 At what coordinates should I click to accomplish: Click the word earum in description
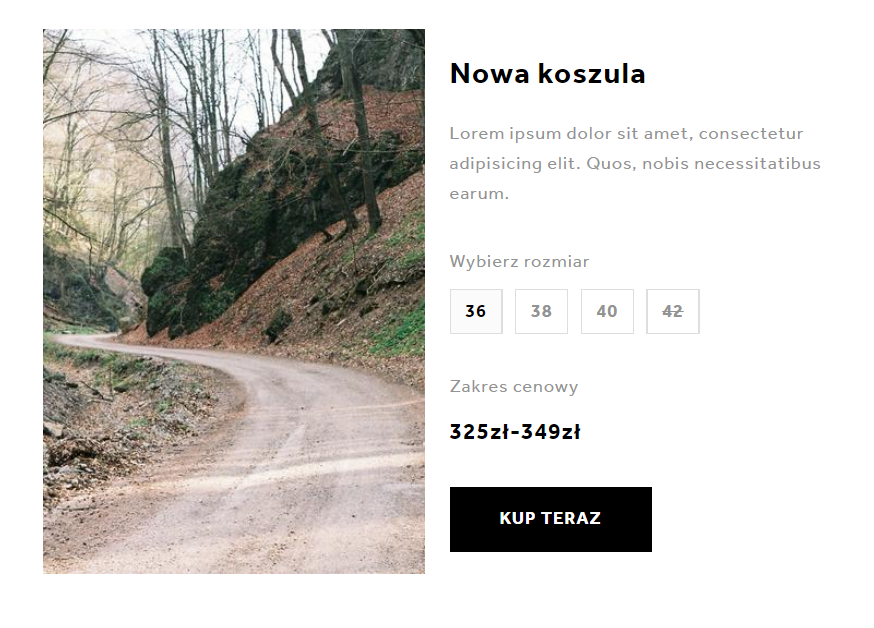tap(479, 194)
